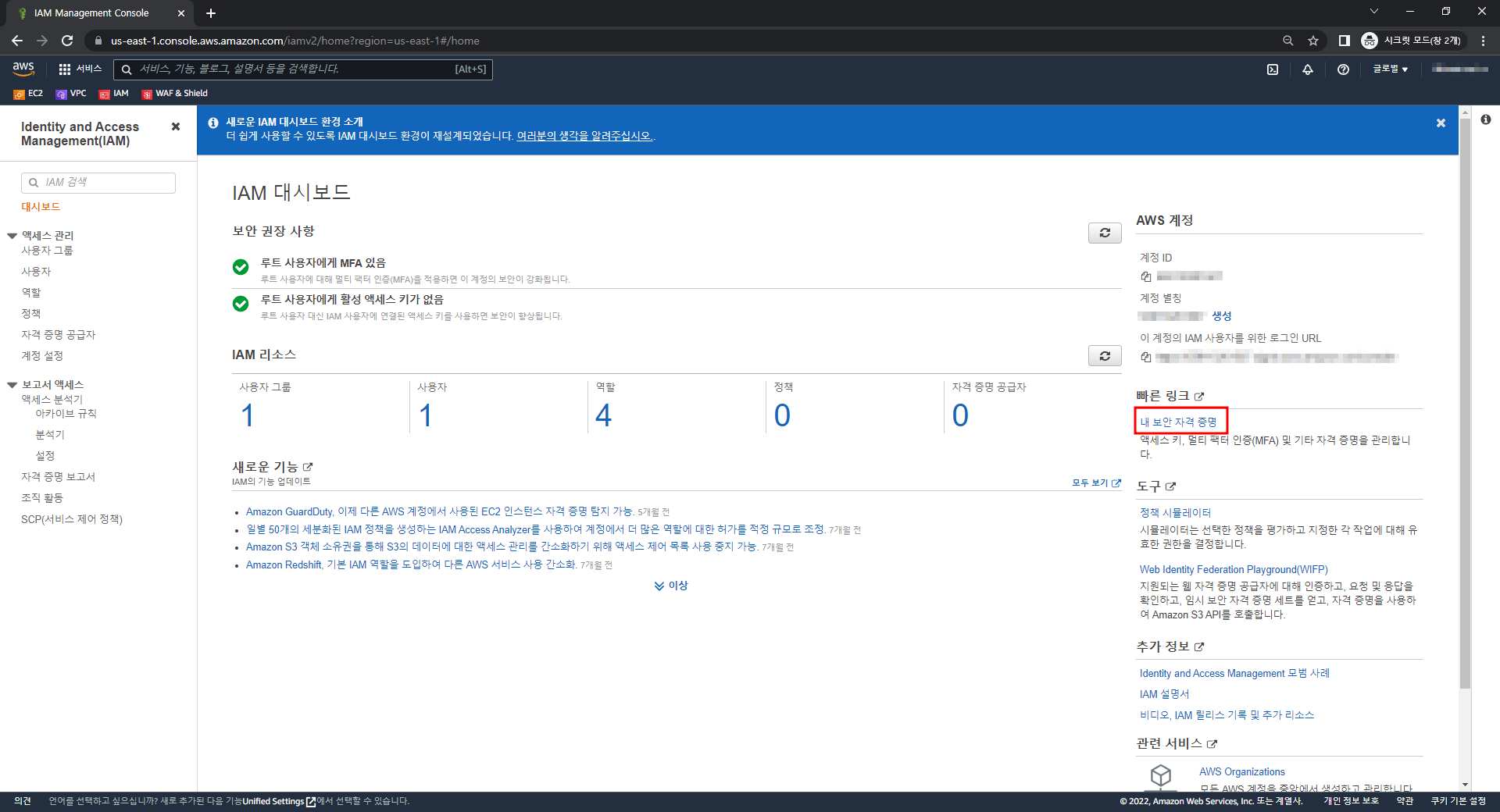Open the AWS Organizations link
This screenshot has height=812, width=1500.
[1242, 772]
